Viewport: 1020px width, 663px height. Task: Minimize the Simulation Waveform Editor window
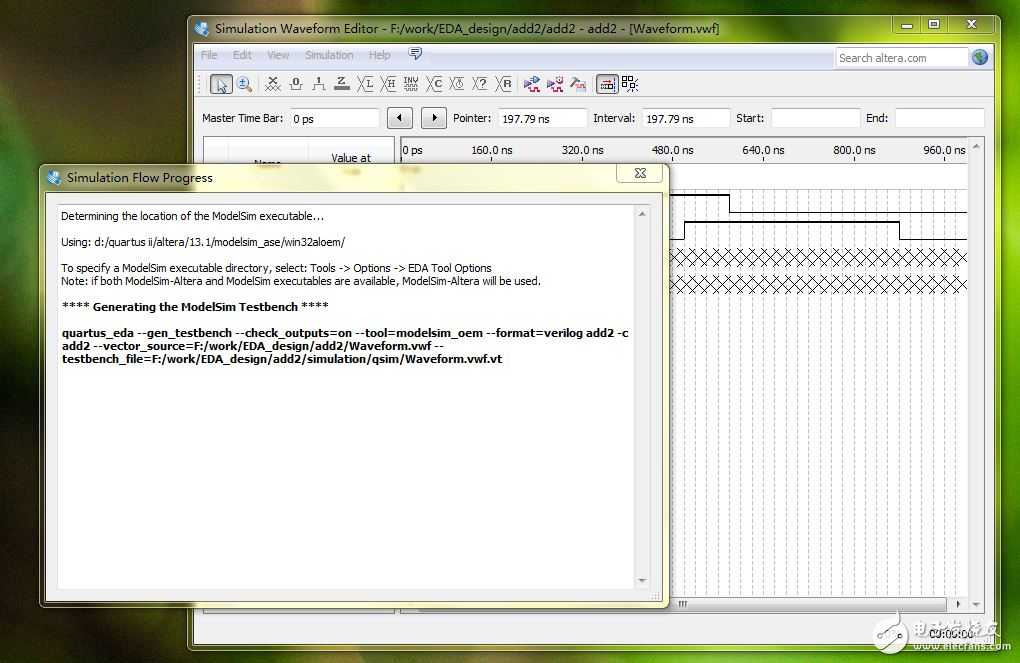click(x=907, y=25)
